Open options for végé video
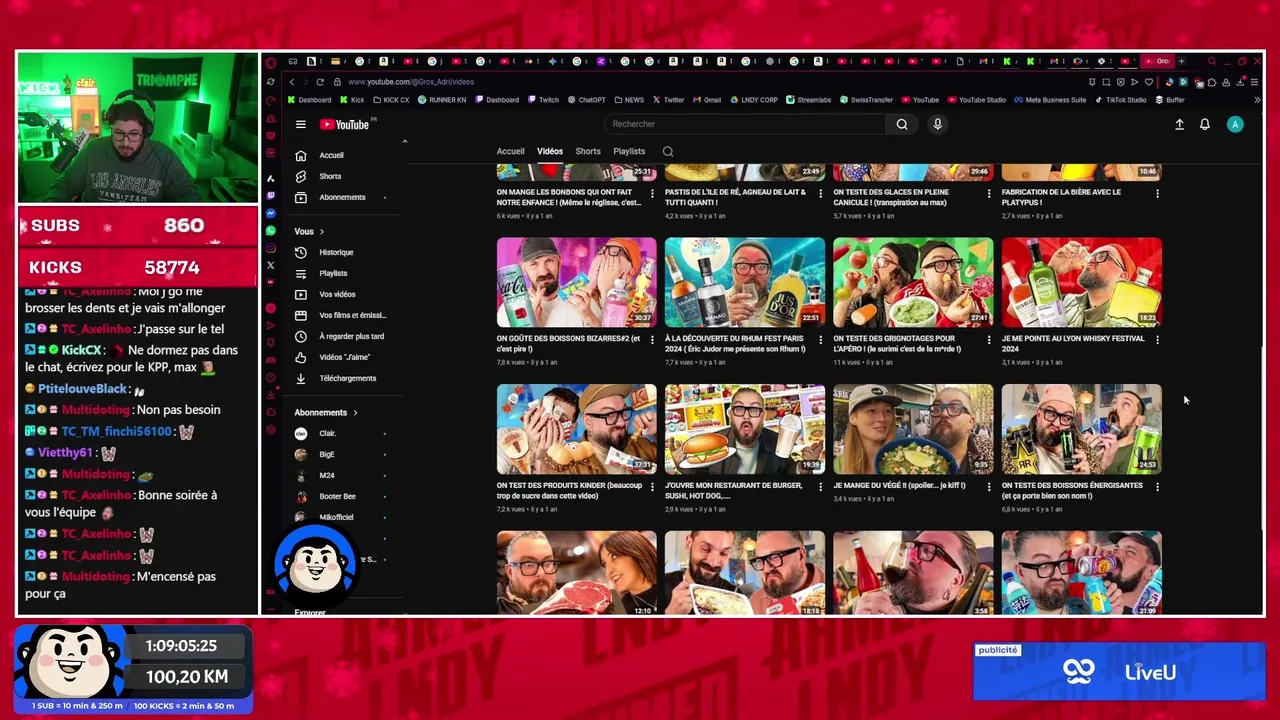1280x720 pixels. pos(989,487)
